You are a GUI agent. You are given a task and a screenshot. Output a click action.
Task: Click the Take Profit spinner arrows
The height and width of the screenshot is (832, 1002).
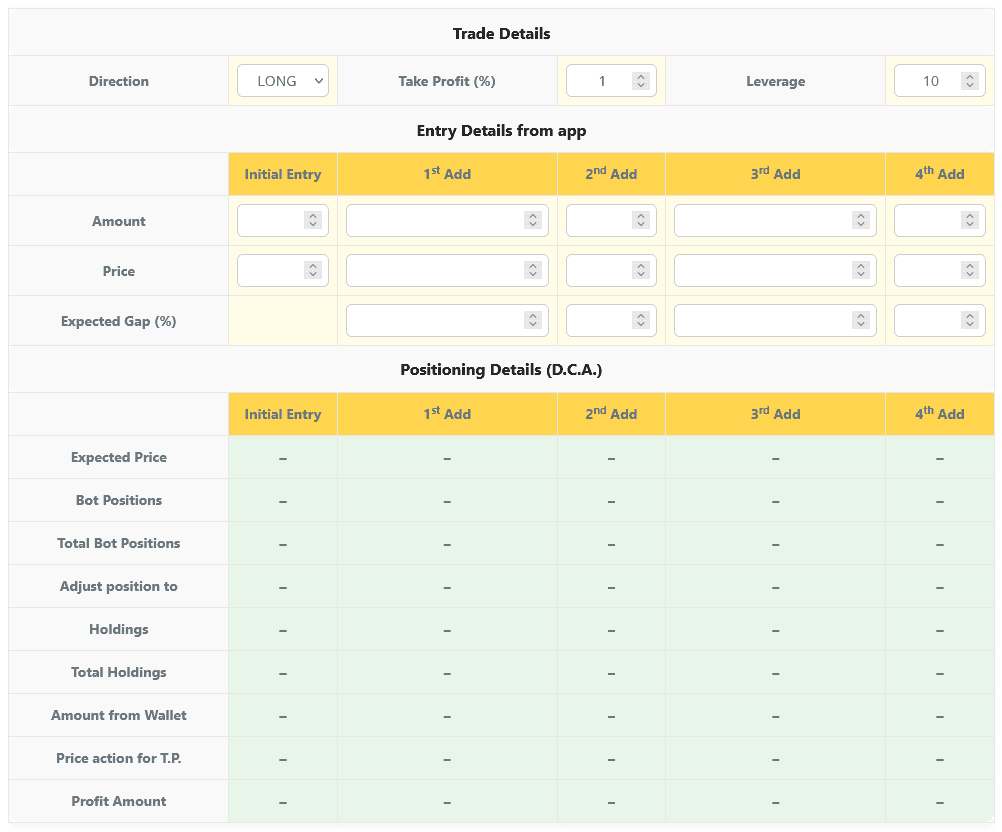point(640,81)
